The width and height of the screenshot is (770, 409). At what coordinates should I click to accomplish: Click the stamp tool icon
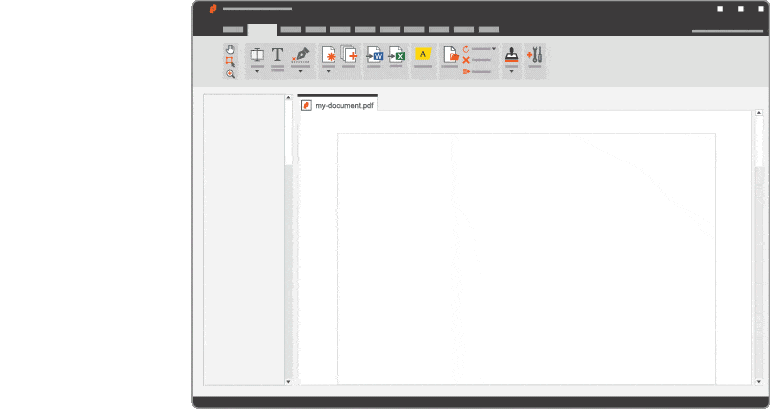click(x=512, y=55)
